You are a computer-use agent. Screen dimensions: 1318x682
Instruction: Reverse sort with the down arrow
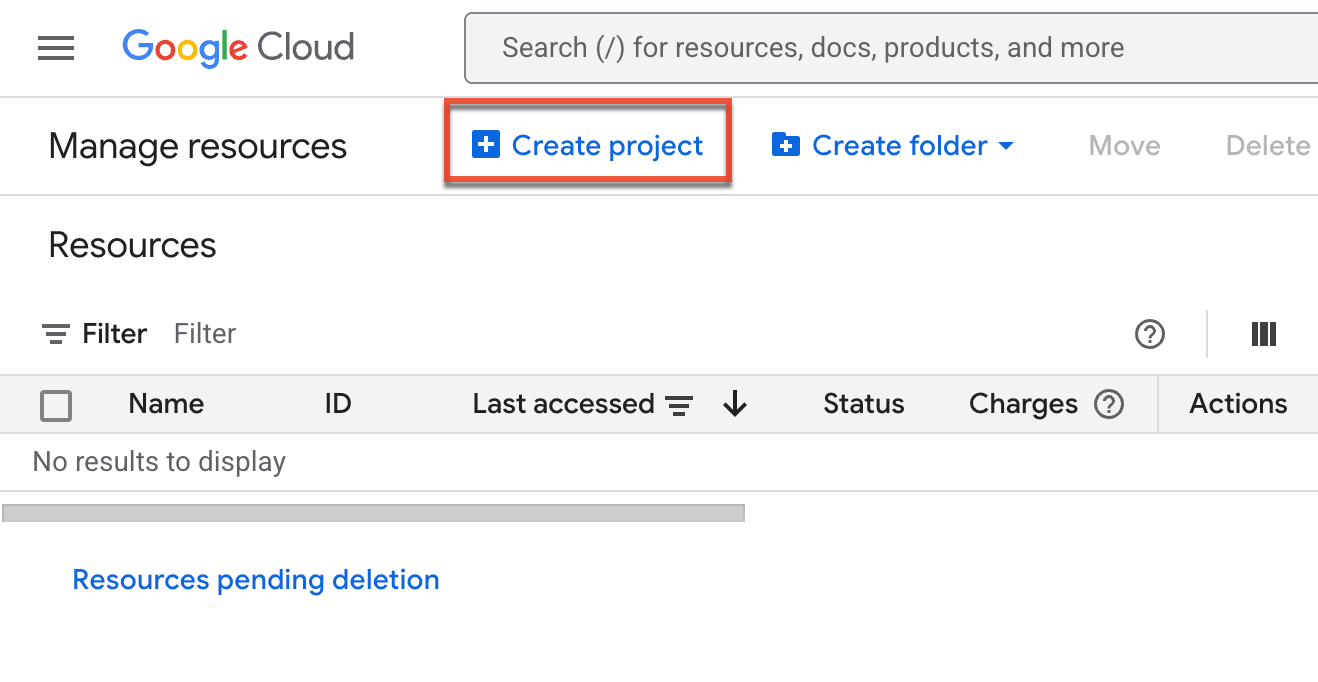735,404
